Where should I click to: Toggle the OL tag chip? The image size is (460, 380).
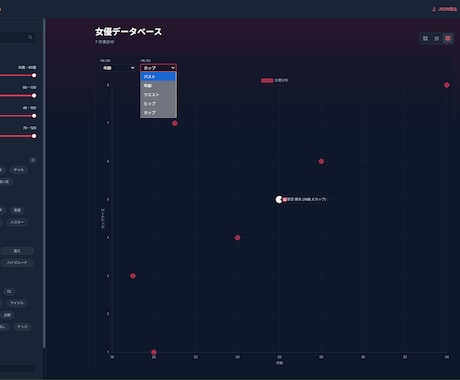pyautogui.click(x=9, y=291)
